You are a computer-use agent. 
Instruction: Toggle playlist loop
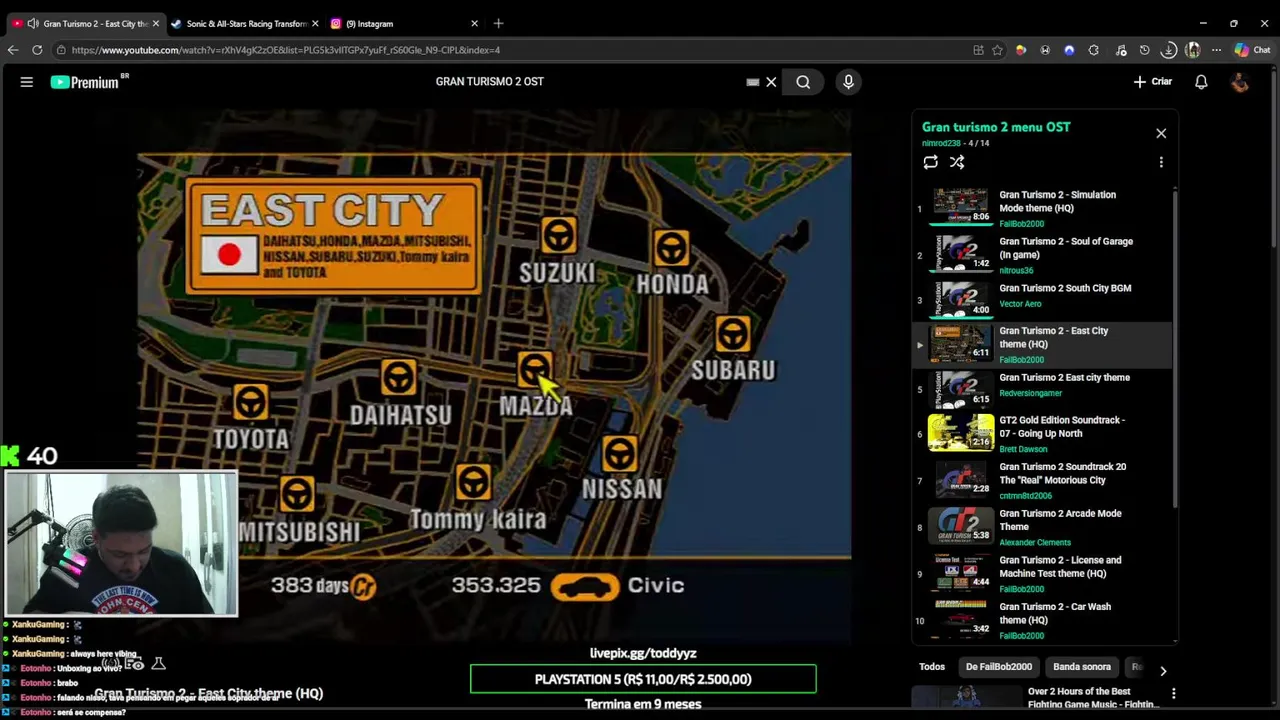pos(931,162)
